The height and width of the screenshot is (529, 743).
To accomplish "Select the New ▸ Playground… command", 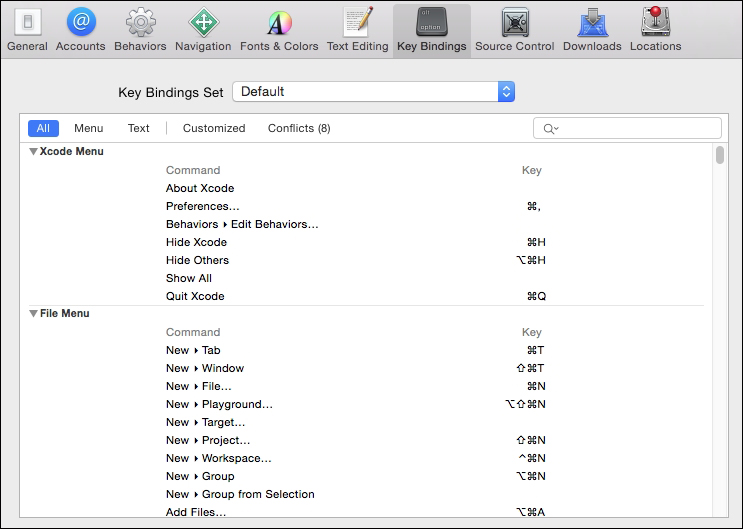I will 219,404.
